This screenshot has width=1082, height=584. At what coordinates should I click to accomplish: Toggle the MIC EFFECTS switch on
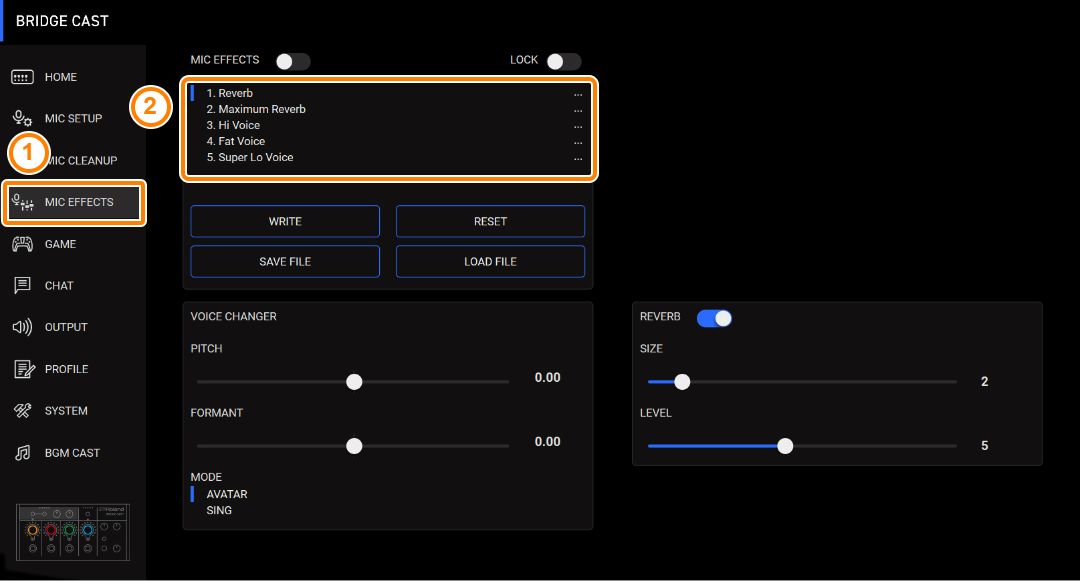coord(293,61)
